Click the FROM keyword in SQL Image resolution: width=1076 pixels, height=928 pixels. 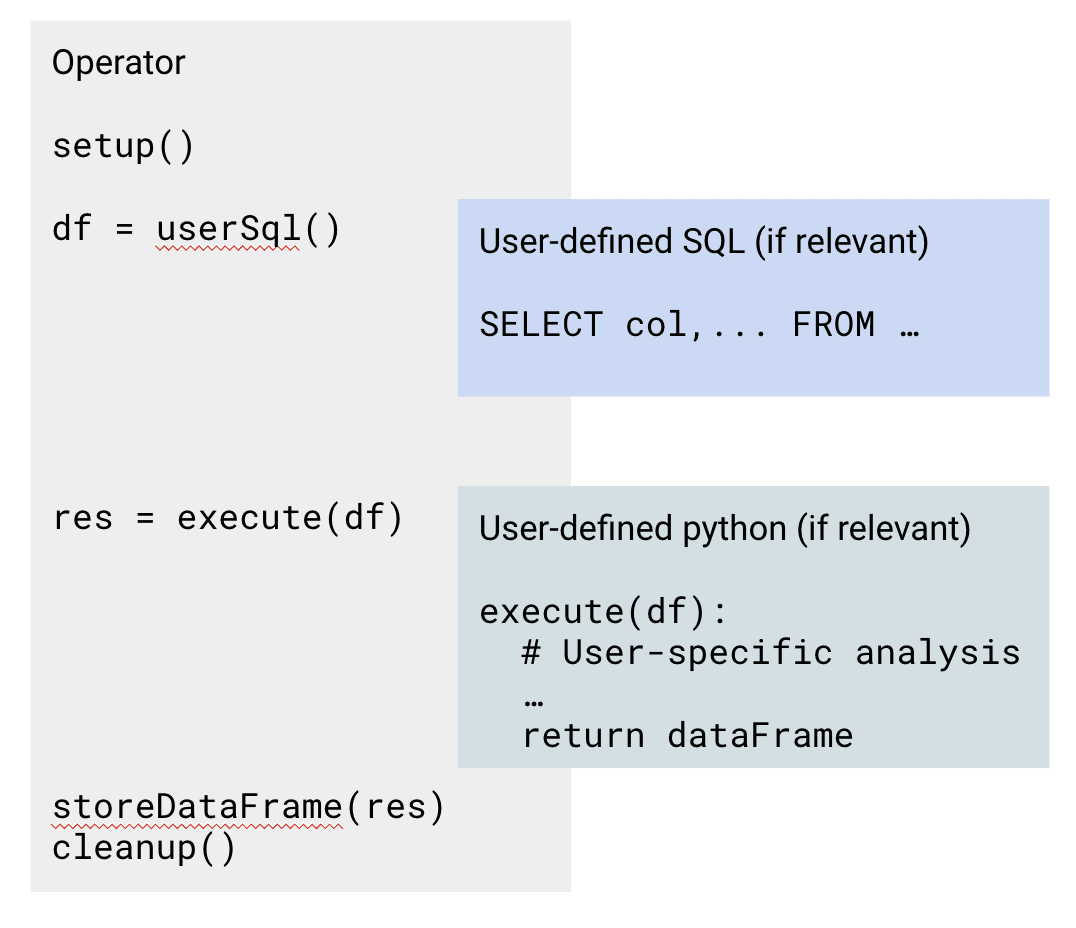click(x=834, y=325)
